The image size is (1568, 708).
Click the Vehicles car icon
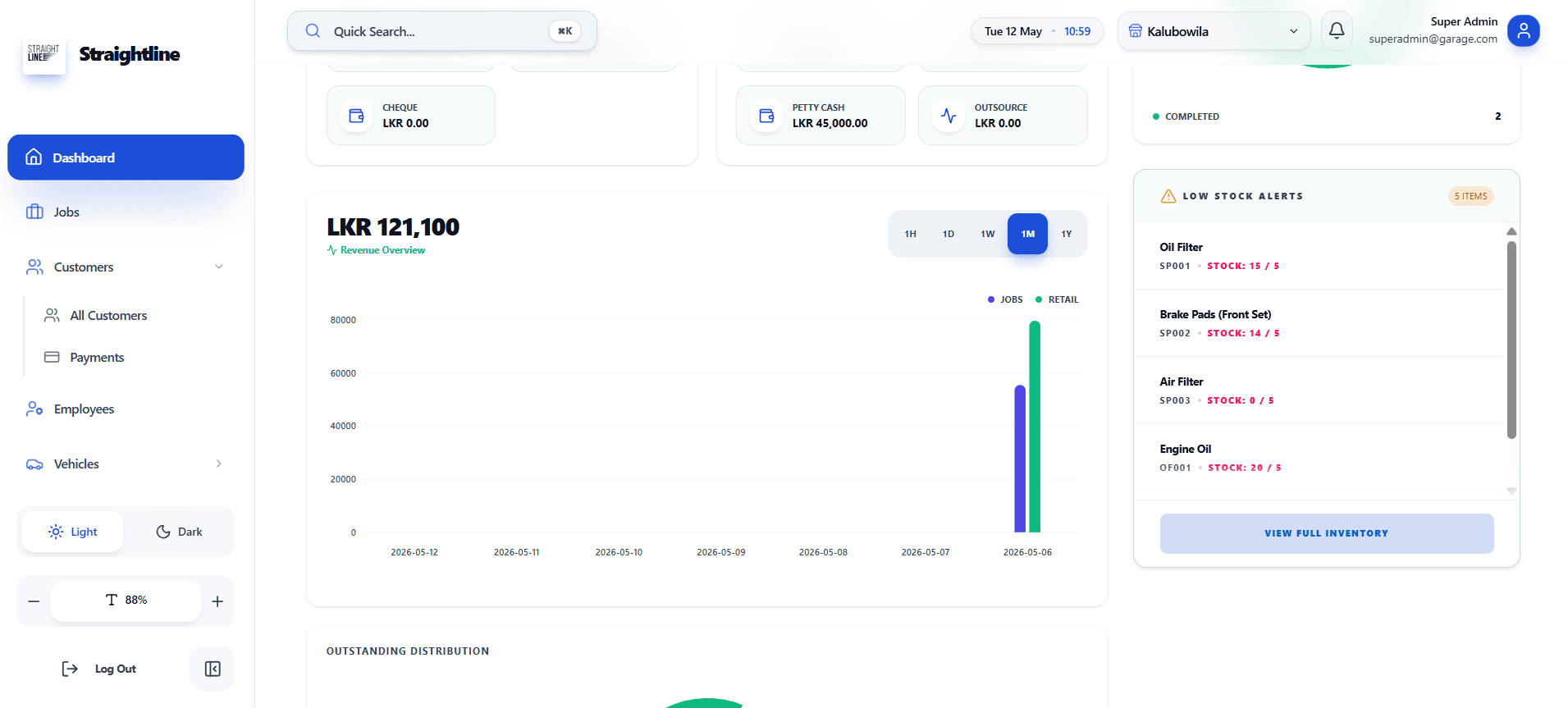[34, 464]
